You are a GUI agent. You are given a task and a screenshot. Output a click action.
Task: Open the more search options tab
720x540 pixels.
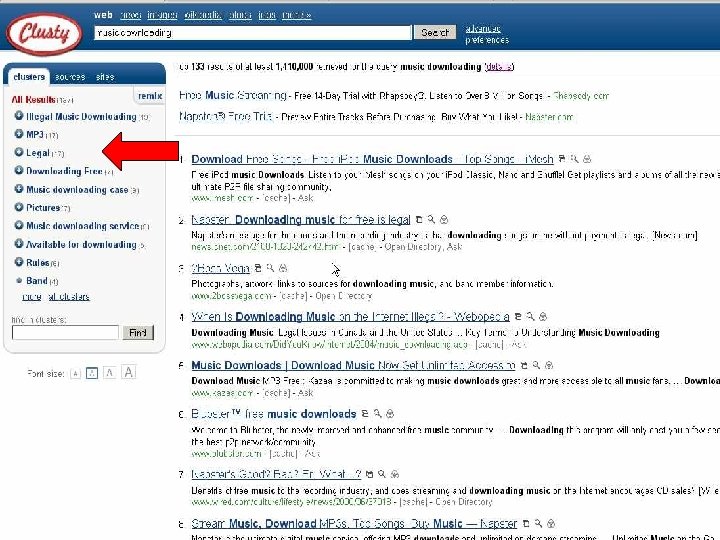(297, 15)
